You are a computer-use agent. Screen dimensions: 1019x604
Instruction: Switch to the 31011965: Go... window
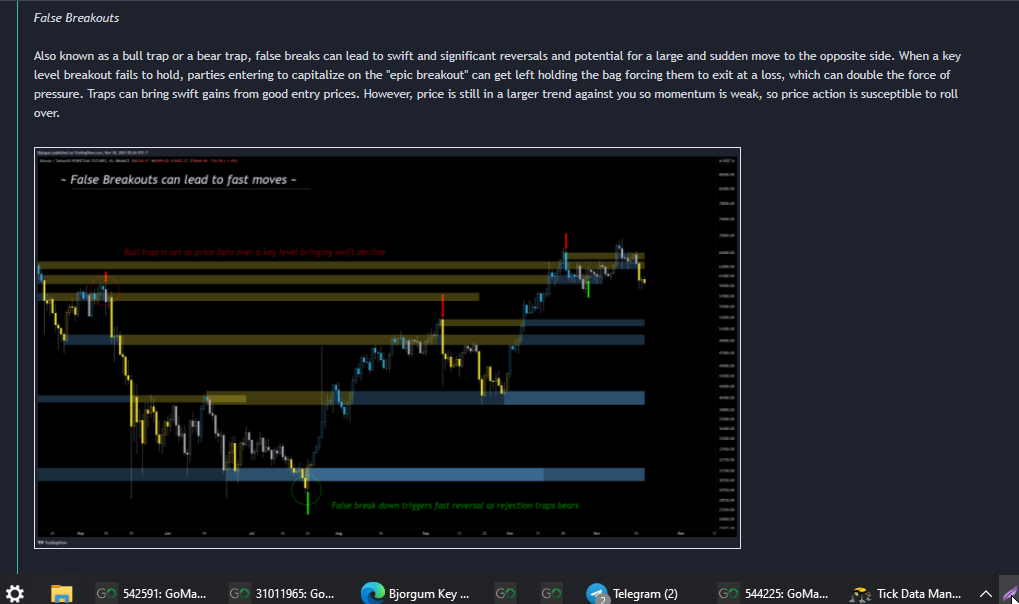[281, 593]
